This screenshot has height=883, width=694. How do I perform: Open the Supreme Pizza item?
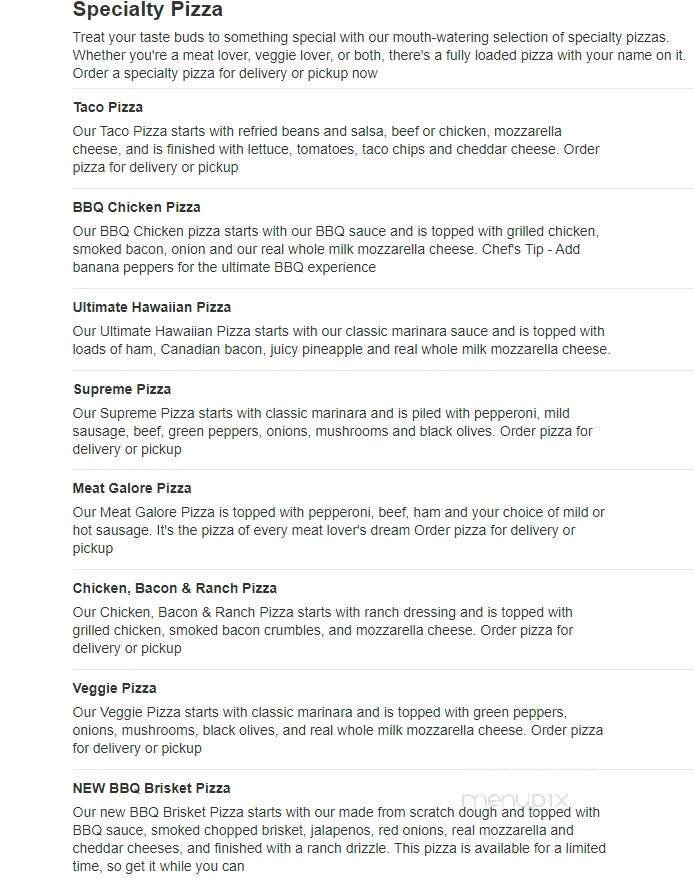pyautogui.click(x=122, y=389)
